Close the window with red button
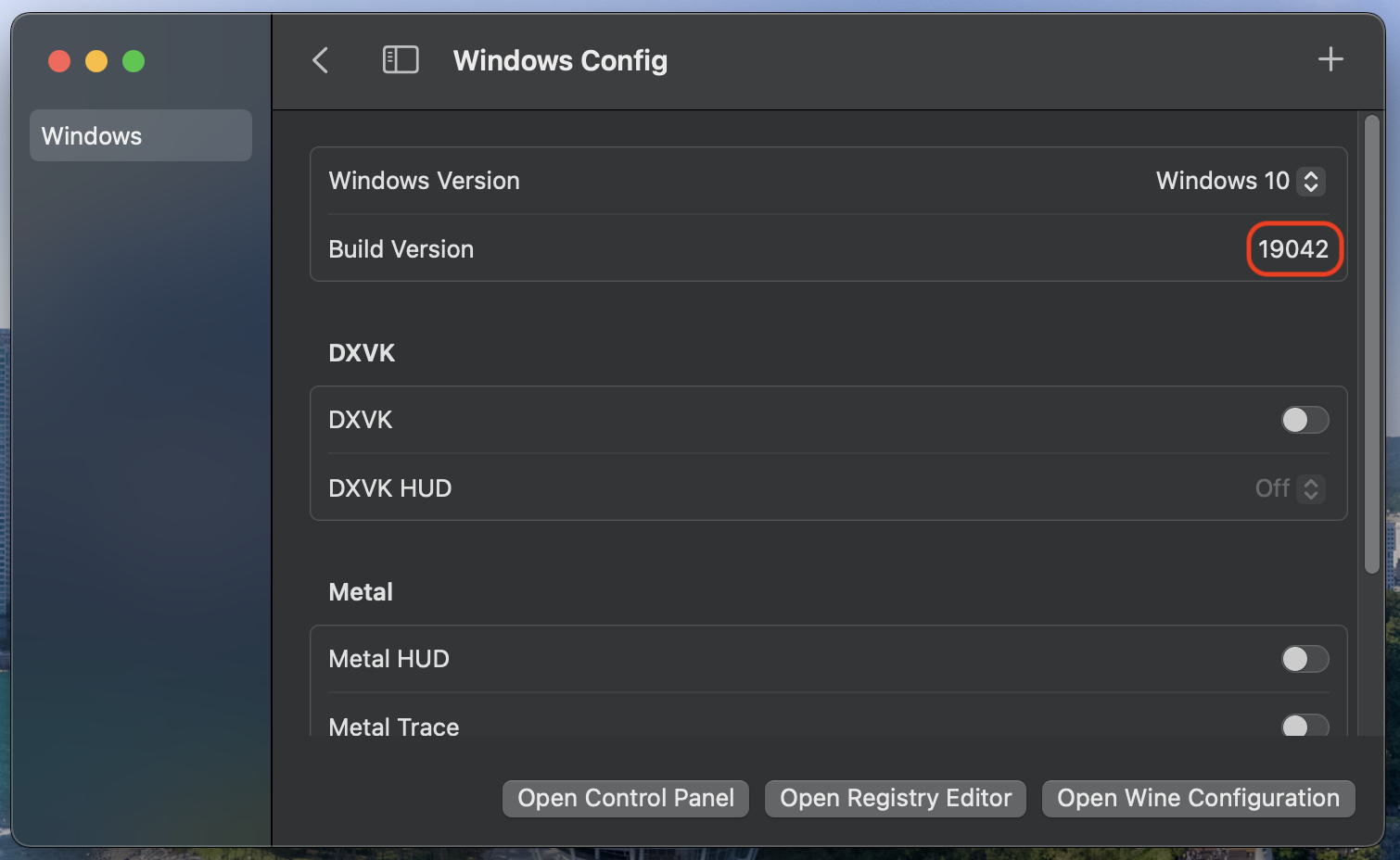1400x860 pixels. click(x=59, y=61)
